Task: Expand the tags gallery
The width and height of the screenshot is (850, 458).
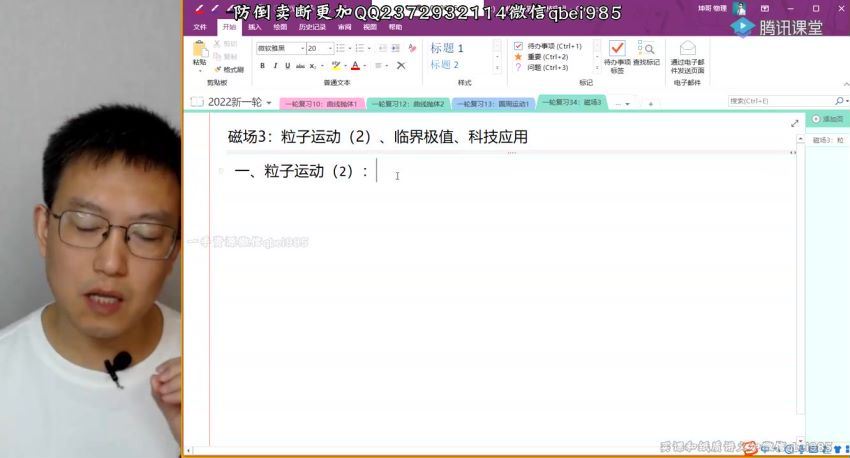Action: (597, 68)
